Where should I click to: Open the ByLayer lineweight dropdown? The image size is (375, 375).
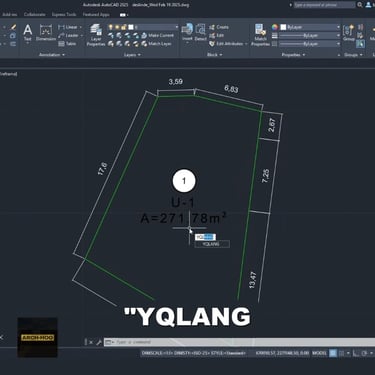click(x=338, y=35)
